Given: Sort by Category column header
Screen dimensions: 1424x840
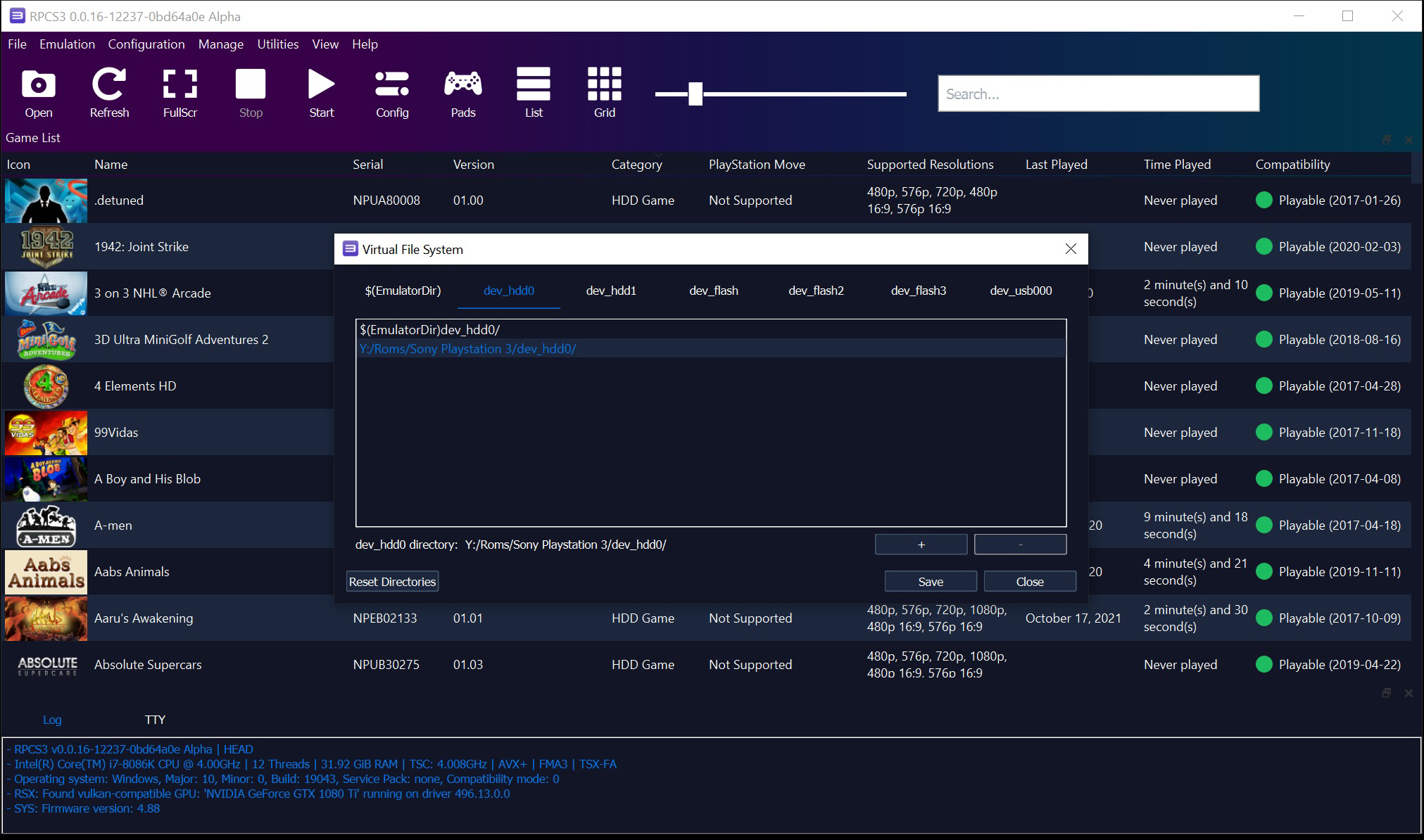Looking at the screenshot, I should coord(636,165).
